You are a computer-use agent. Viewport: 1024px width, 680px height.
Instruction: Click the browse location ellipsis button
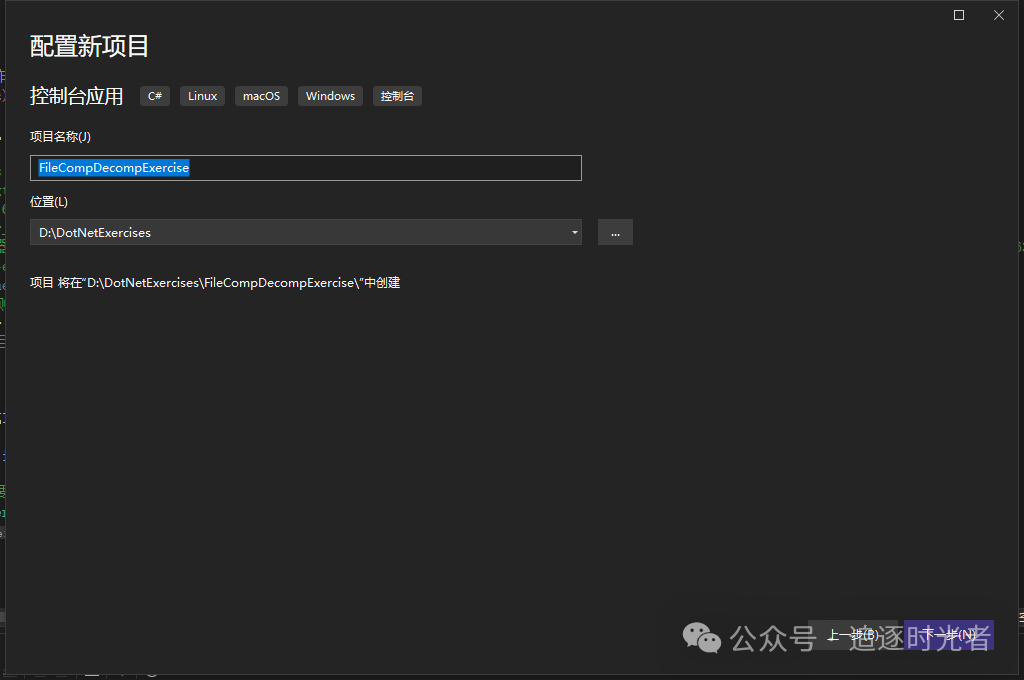click(x=615, y=233)
